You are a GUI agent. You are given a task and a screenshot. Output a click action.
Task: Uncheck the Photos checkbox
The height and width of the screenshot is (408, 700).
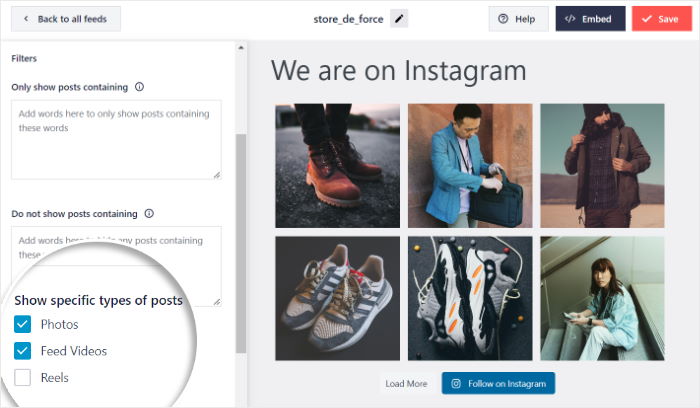[x=23, y=324]
